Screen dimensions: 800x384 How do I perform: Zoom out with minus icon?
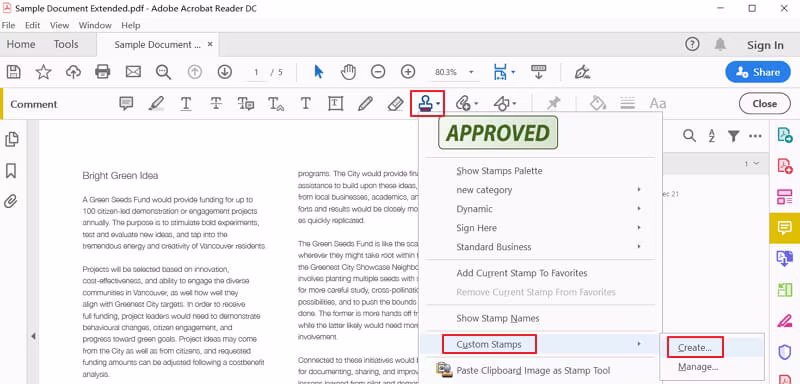pos(378,72)
